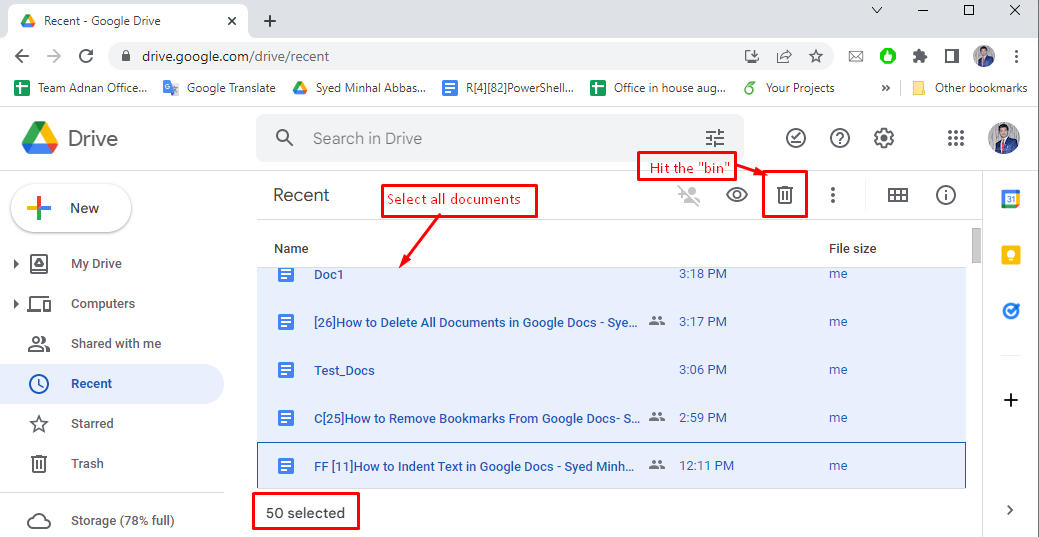Open the Syed Minhal Abbas bookmark
The image size is (1039, 537).
click(359, 88)
